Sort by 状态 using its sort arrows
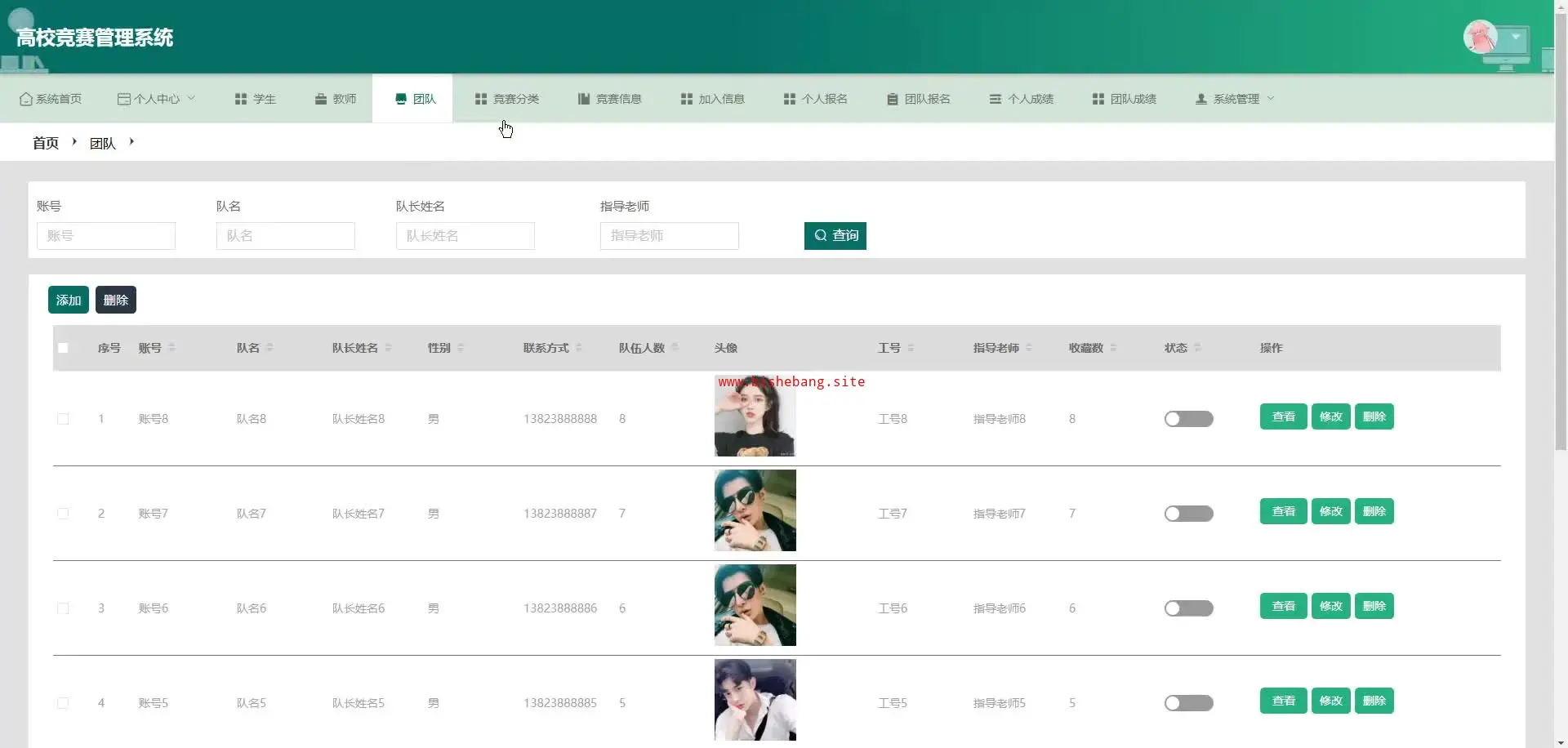Image resolution: width=1568 pixels, height=748 pixels. [x=1197, y=348]
